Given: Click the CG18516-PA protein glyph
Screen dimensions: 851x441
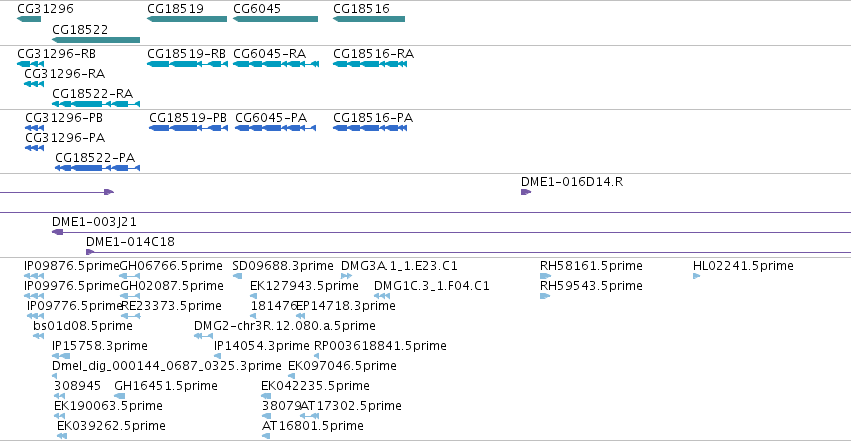Looking at the screenshot, I should tap(370, 128).
